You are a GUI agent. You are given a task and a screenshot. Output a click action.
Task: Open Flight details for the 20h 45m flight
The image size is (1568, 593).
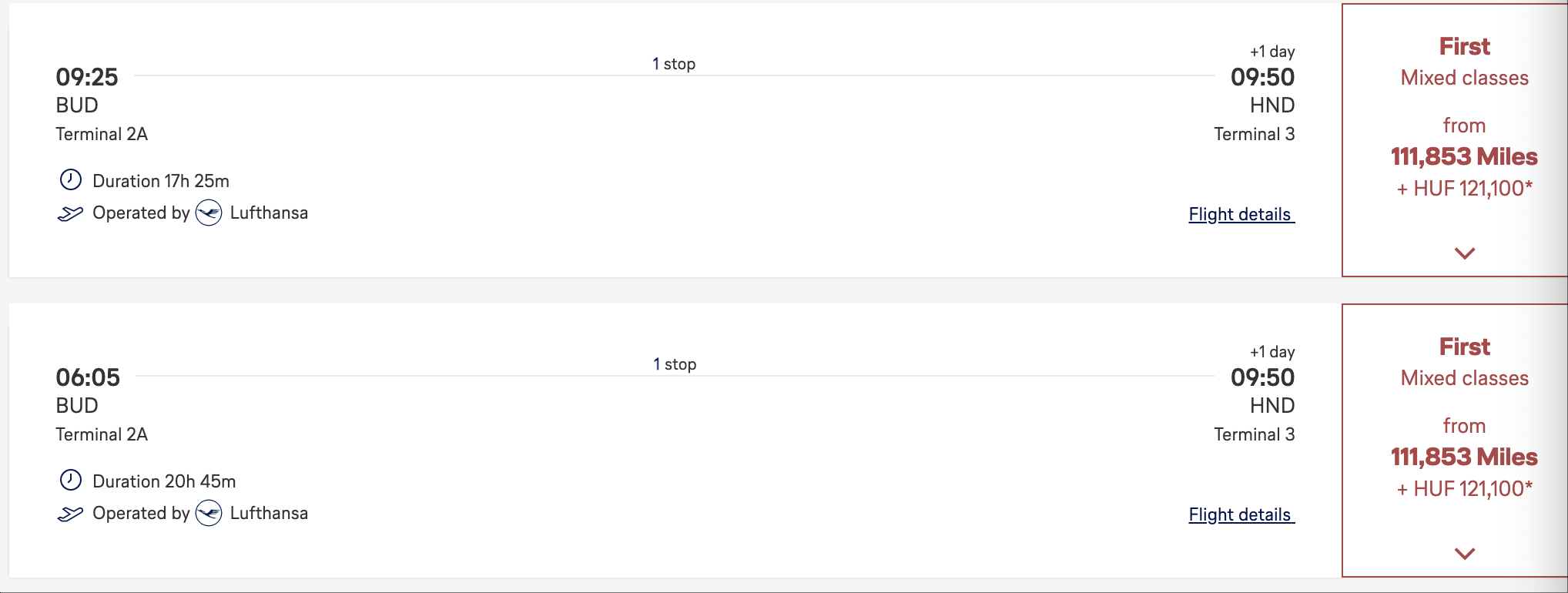(x=1241, y=514)
